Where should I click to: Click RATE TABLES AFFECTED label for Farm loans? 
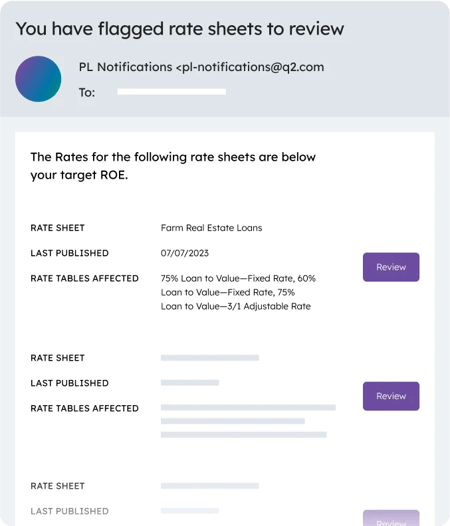[85, 278]
